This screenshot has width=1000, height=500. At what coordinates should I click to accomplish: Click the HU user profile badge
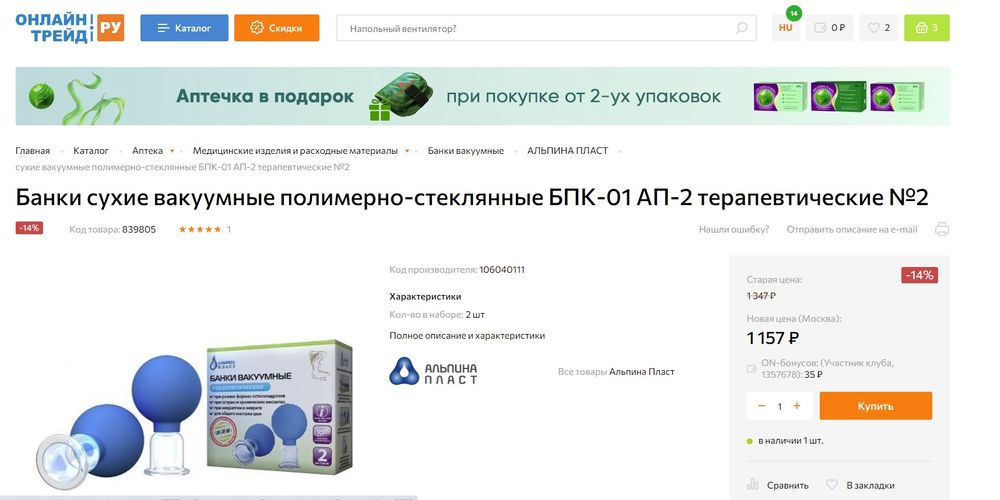click(x=786, y=28)
